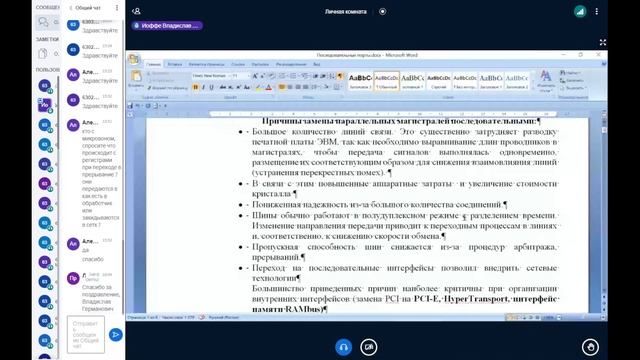Toggle Italic formatting

coord(203,87)
